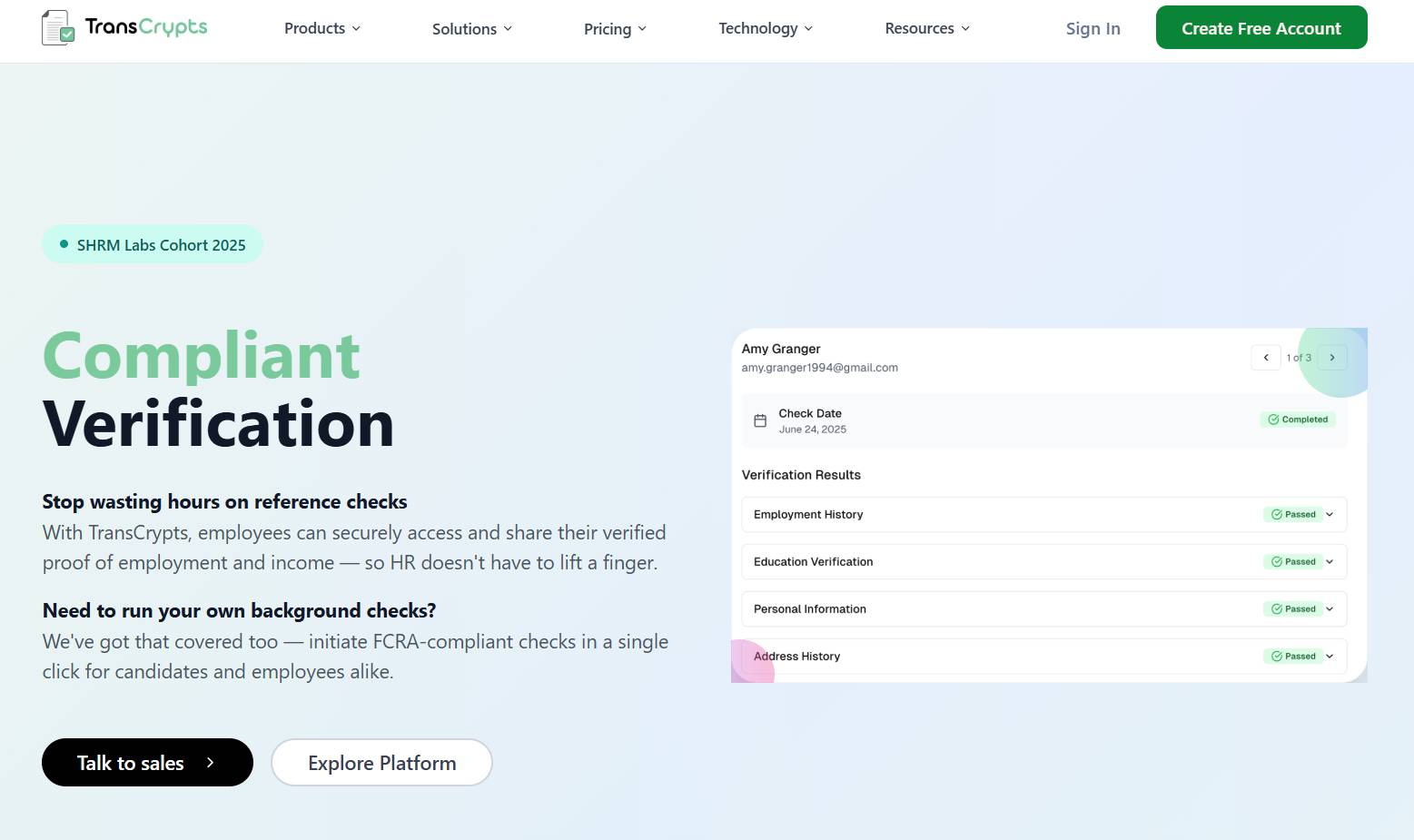Open the Technology dropdown menu
1414x840 pixels.
click(766, 28)
